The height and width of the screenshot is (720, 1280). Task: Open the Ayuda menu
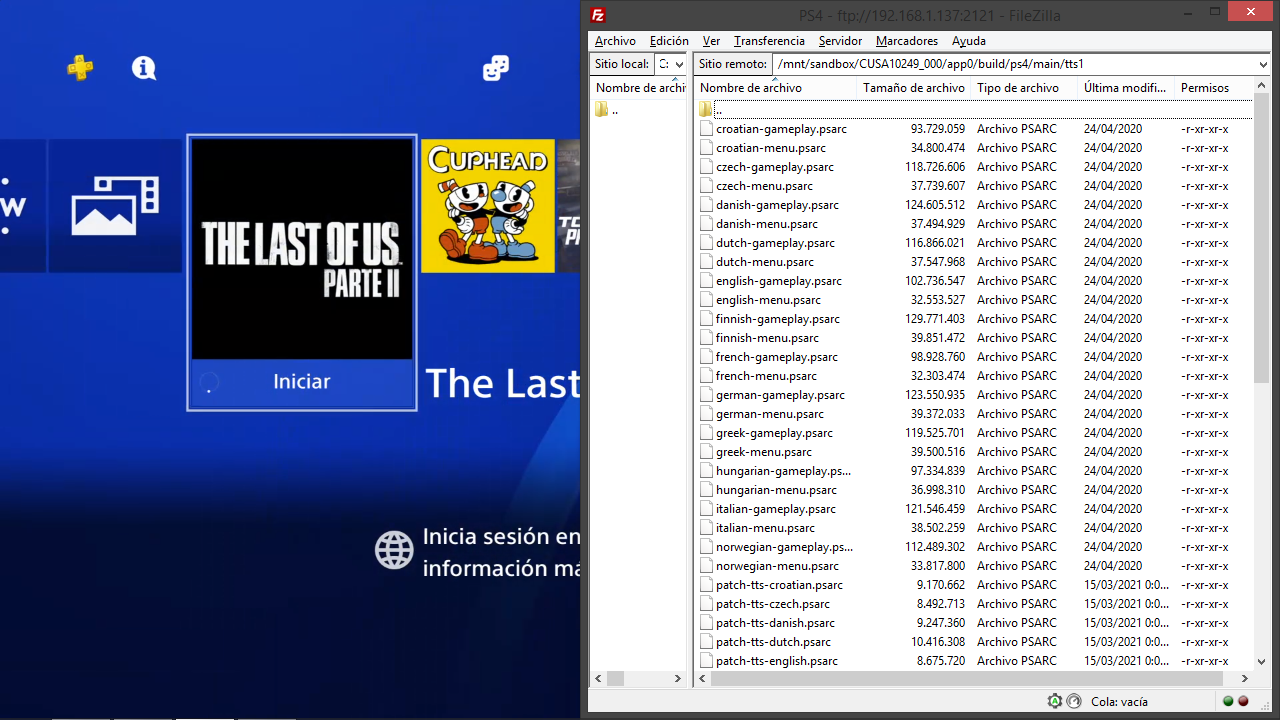tap(968, 41)
